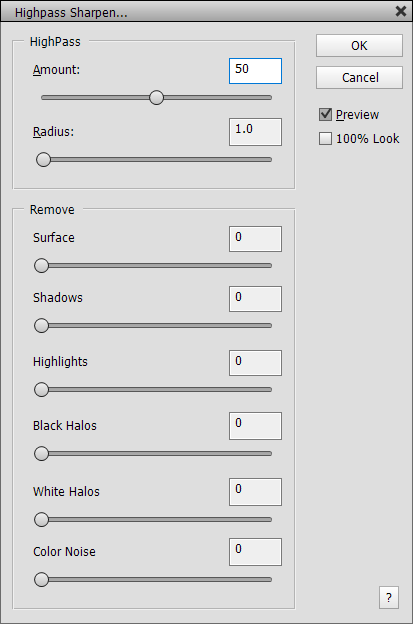The image size is (413, 624).
Task: Click the Shadows slider handle
Action: [x=41, y=326]
